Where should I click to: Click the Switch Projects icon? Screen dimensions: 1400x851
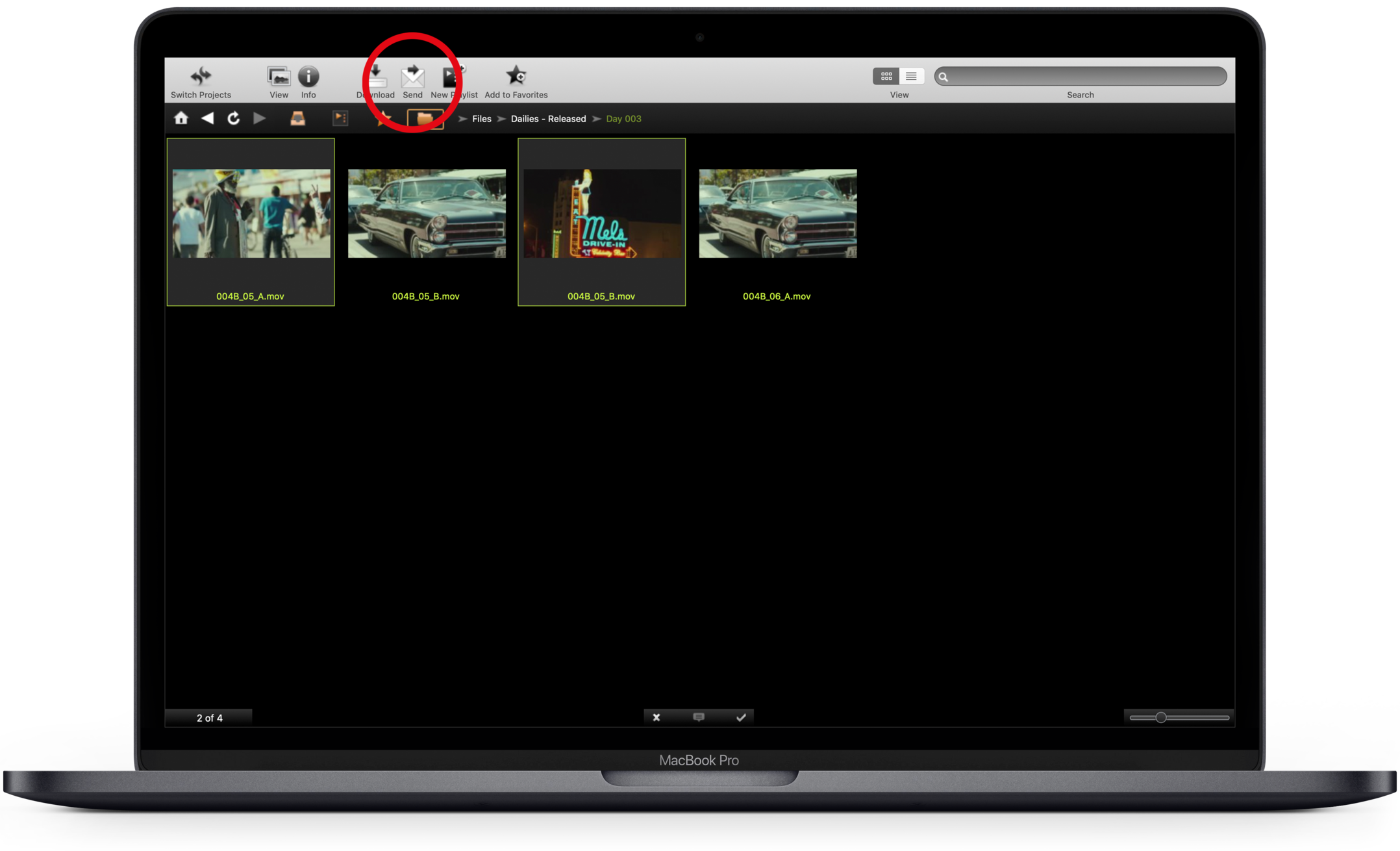(x=201, y=77)
